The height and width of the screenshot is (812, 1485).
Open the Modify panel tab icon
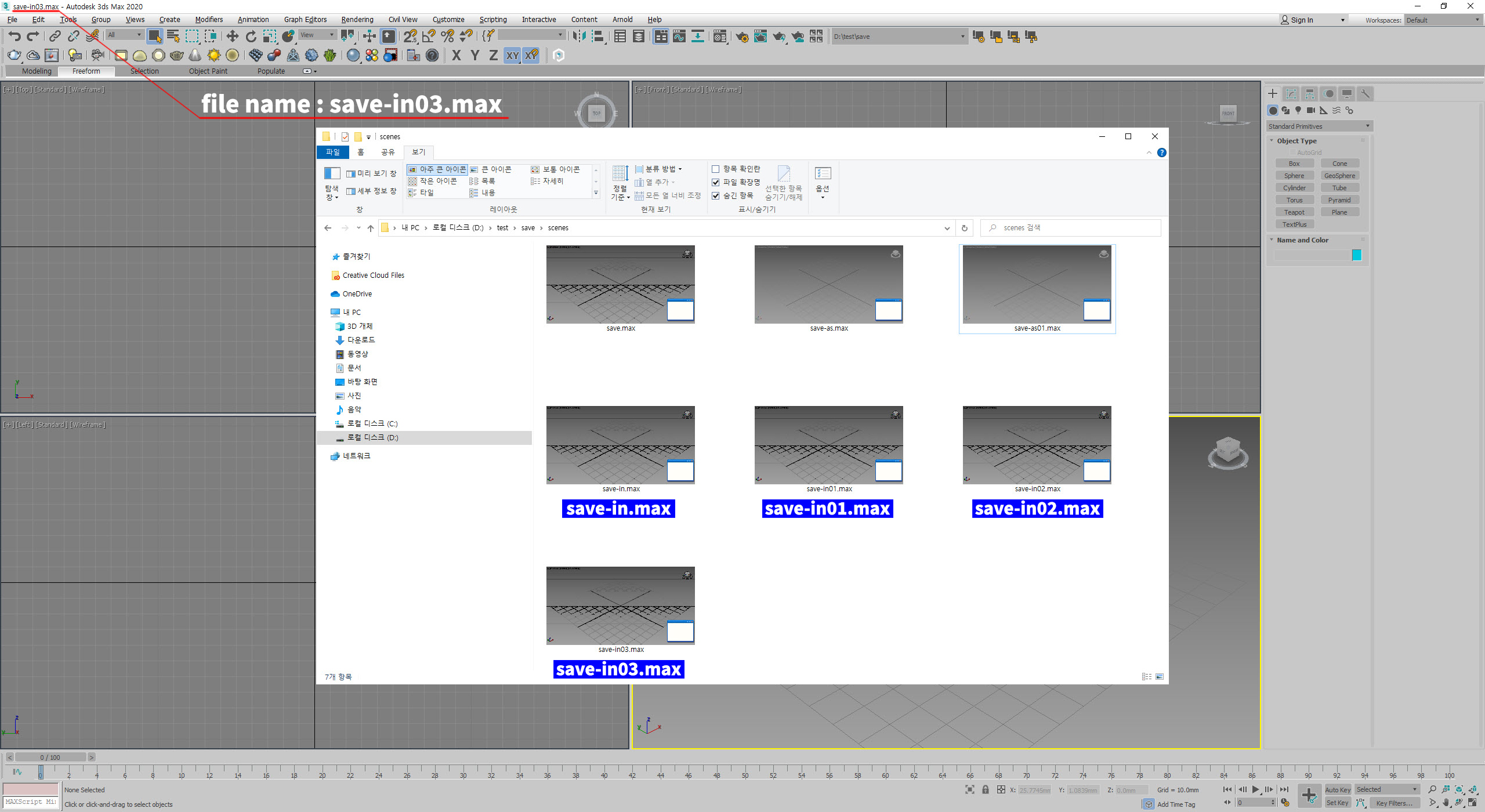(x=1291, y=94)
